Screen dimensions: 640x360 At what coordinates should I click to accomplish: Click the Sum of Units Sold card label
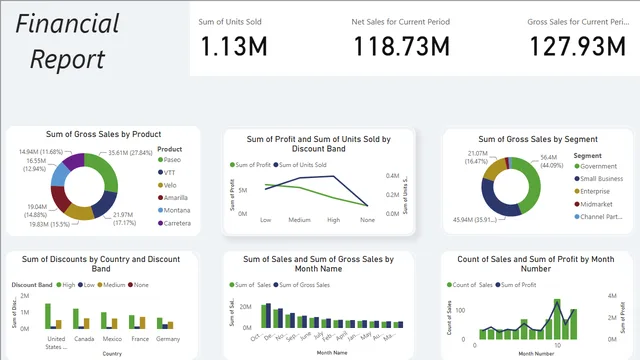point(230,22)
